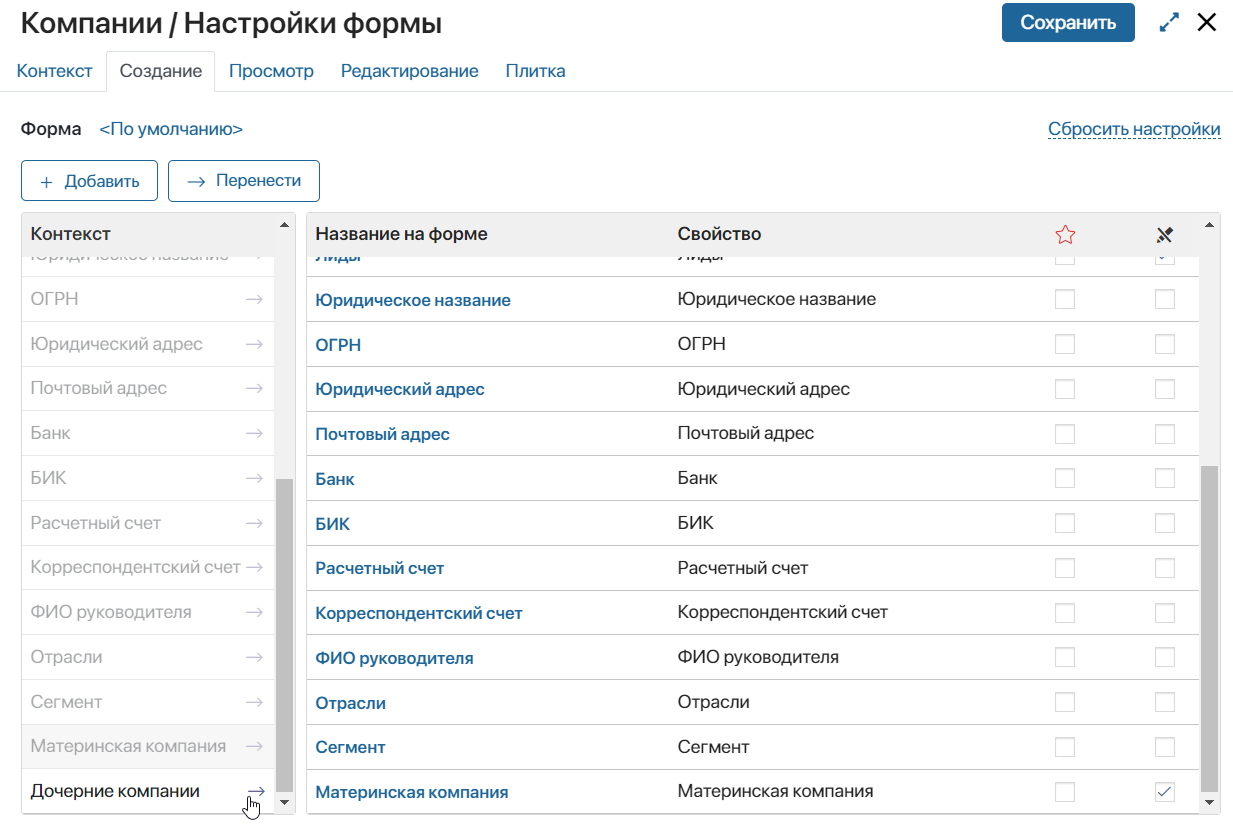Click the Перенести button

coord(243,181)
